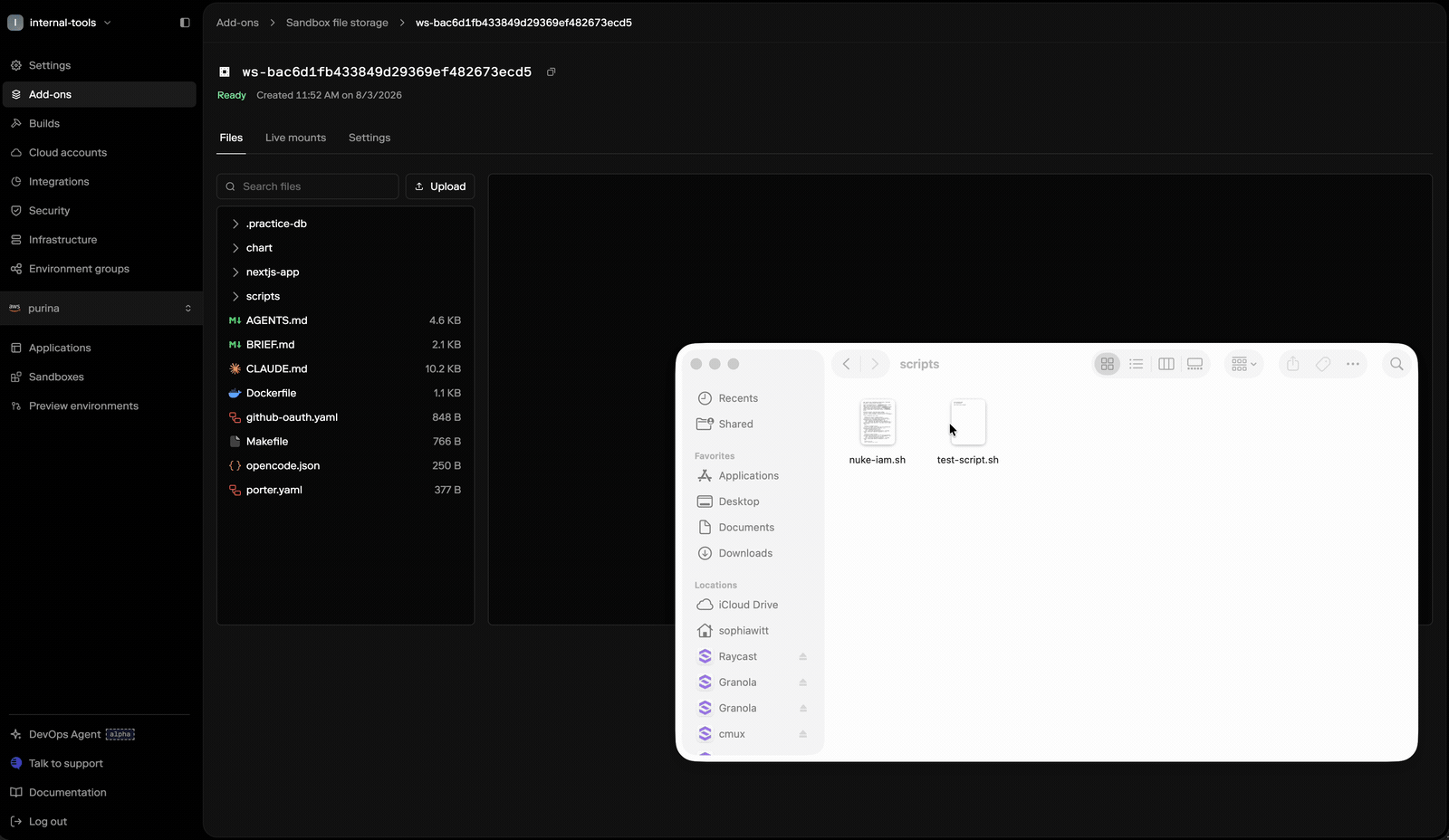
Task: Copy the workspace ID next to title
Action: coord(551,72)
